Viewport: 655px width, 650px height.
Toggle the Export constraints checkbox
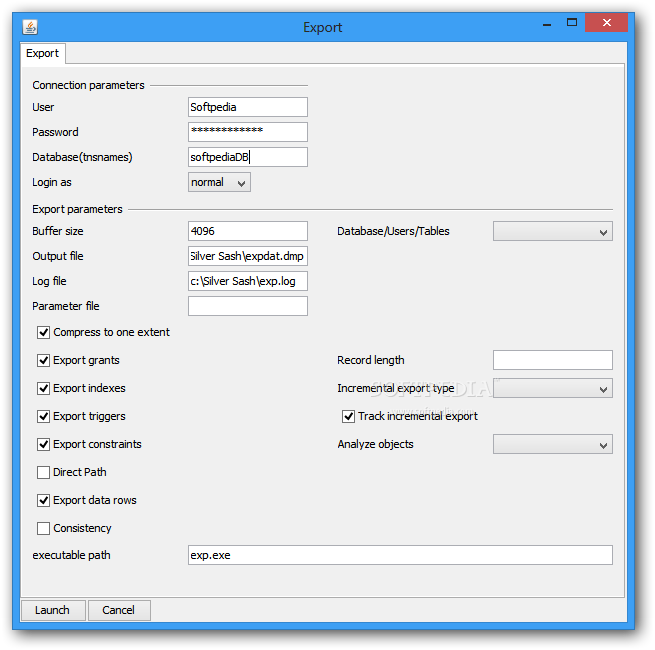coord(43,444)
